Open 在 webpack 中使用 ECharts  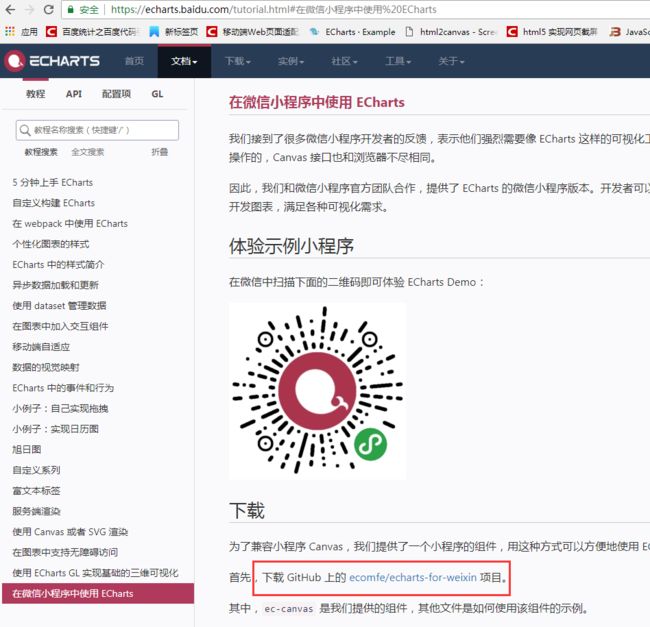[x=70, y=224]
